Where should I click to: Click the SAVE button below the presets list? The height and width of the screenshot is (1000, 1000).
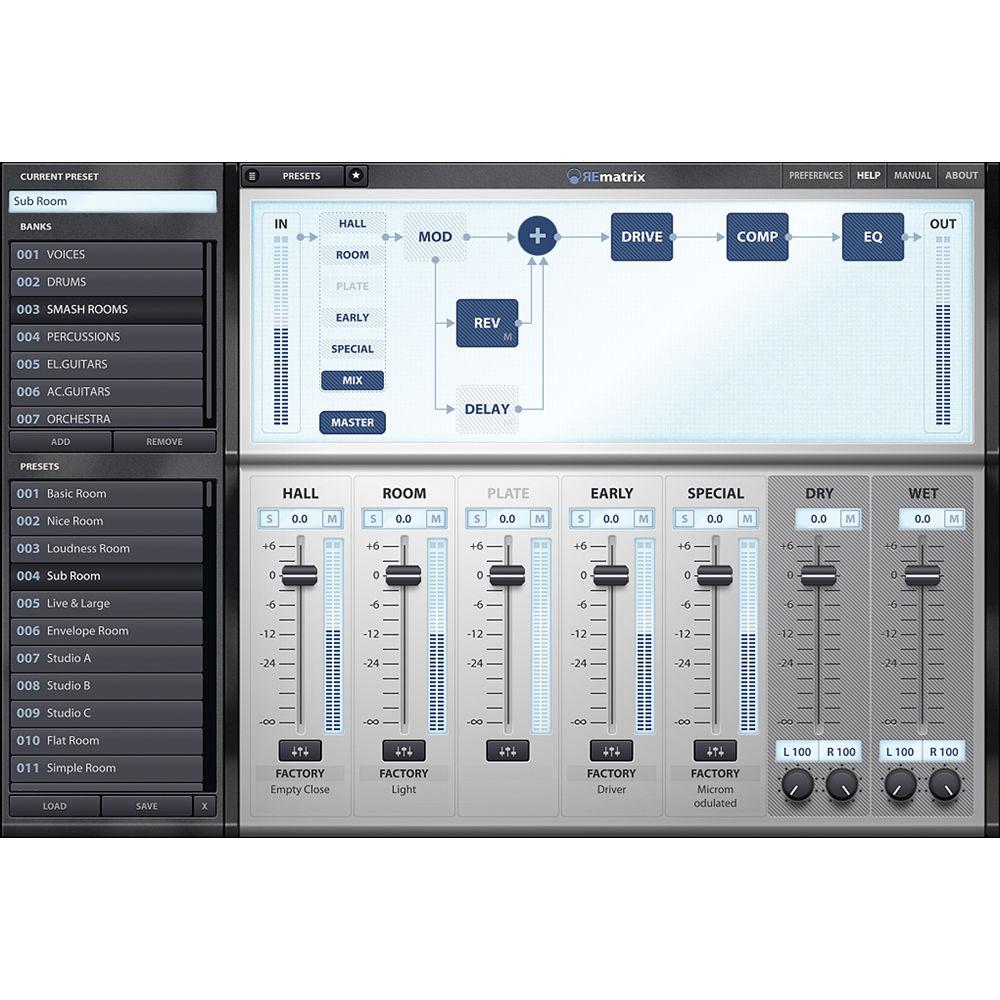pyautogui.click(x=146, y=806)
